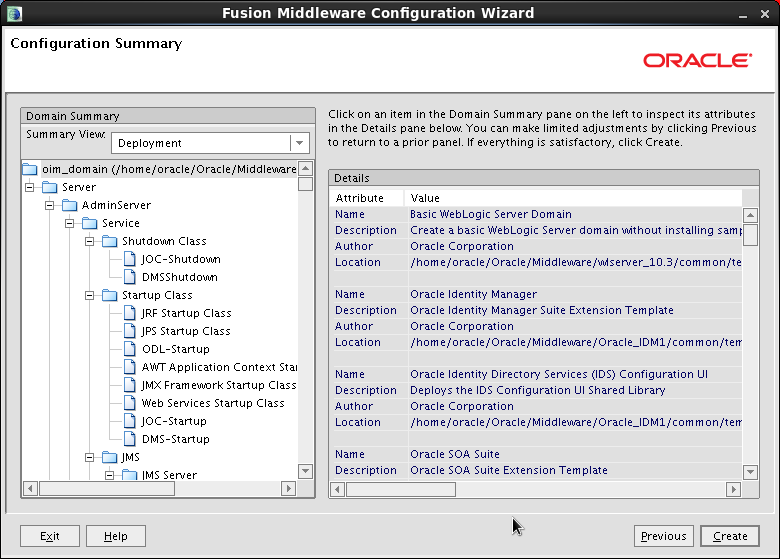
Task: Click the AWT Application Context document icon
Action: click(x=129, y=367)
